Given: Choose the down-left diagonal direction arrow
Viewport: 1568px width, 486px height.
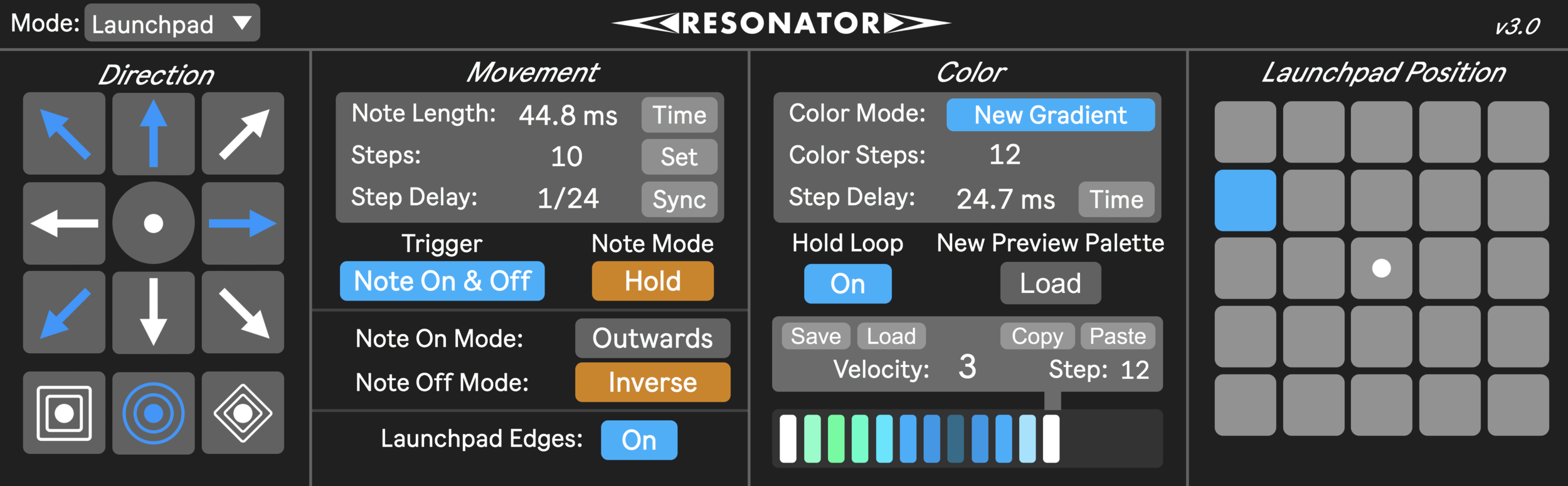Looking at the screenshot, I should coord(64,312).
